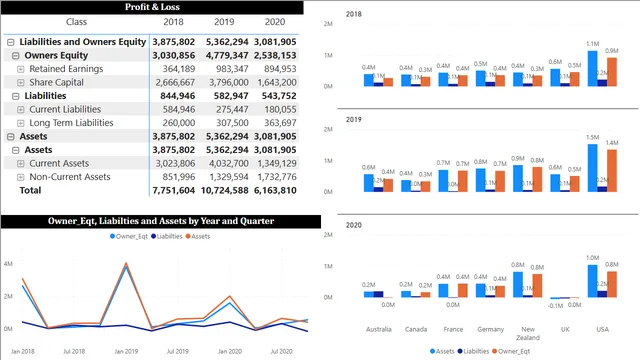This screenshot has width=640, height=360.
Task: Click the Jan 2019 line chart axis label
Action: click(126, 351)
